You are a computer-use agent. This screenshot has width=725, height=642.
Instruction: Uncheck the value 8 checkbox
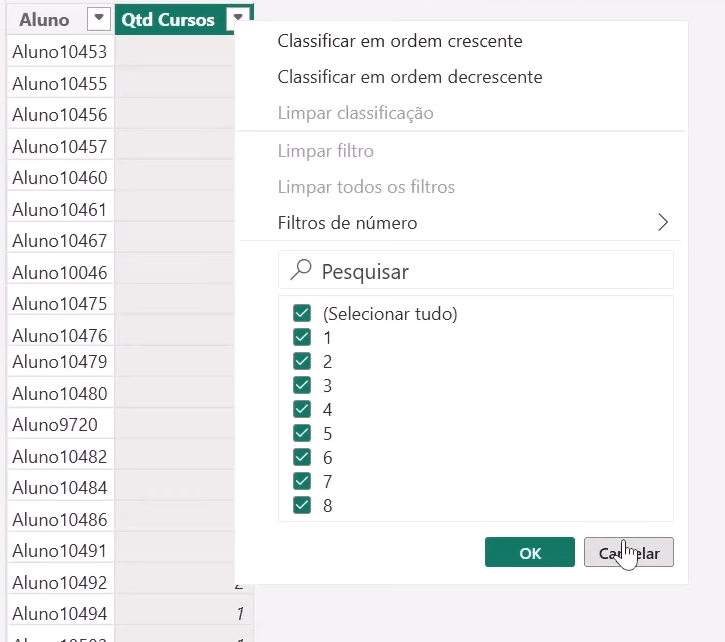pyautogui.click(x=302, y=506)
